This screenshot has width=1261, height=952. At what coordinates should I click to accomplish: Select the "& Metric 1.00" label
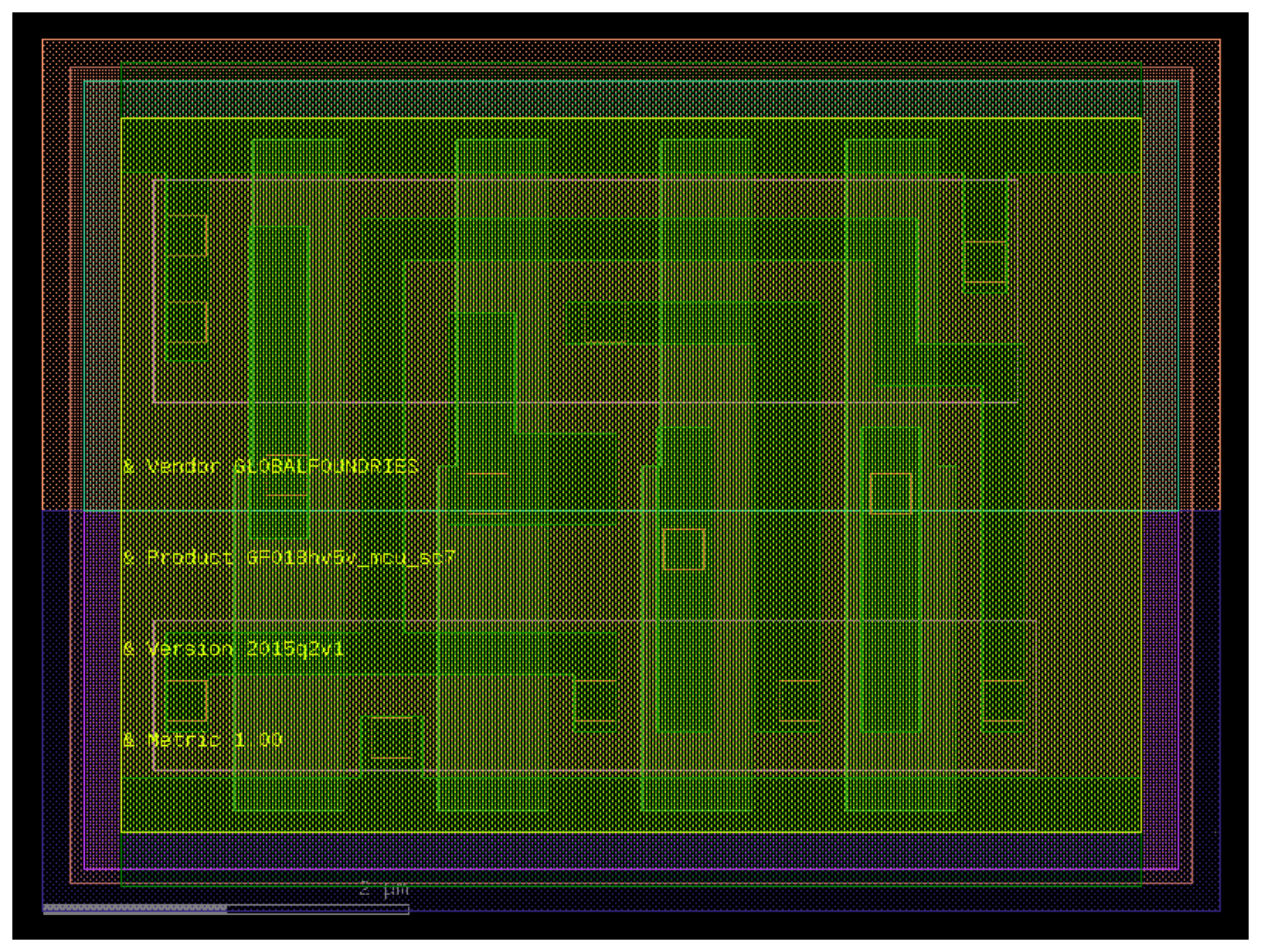click(203, 739)
